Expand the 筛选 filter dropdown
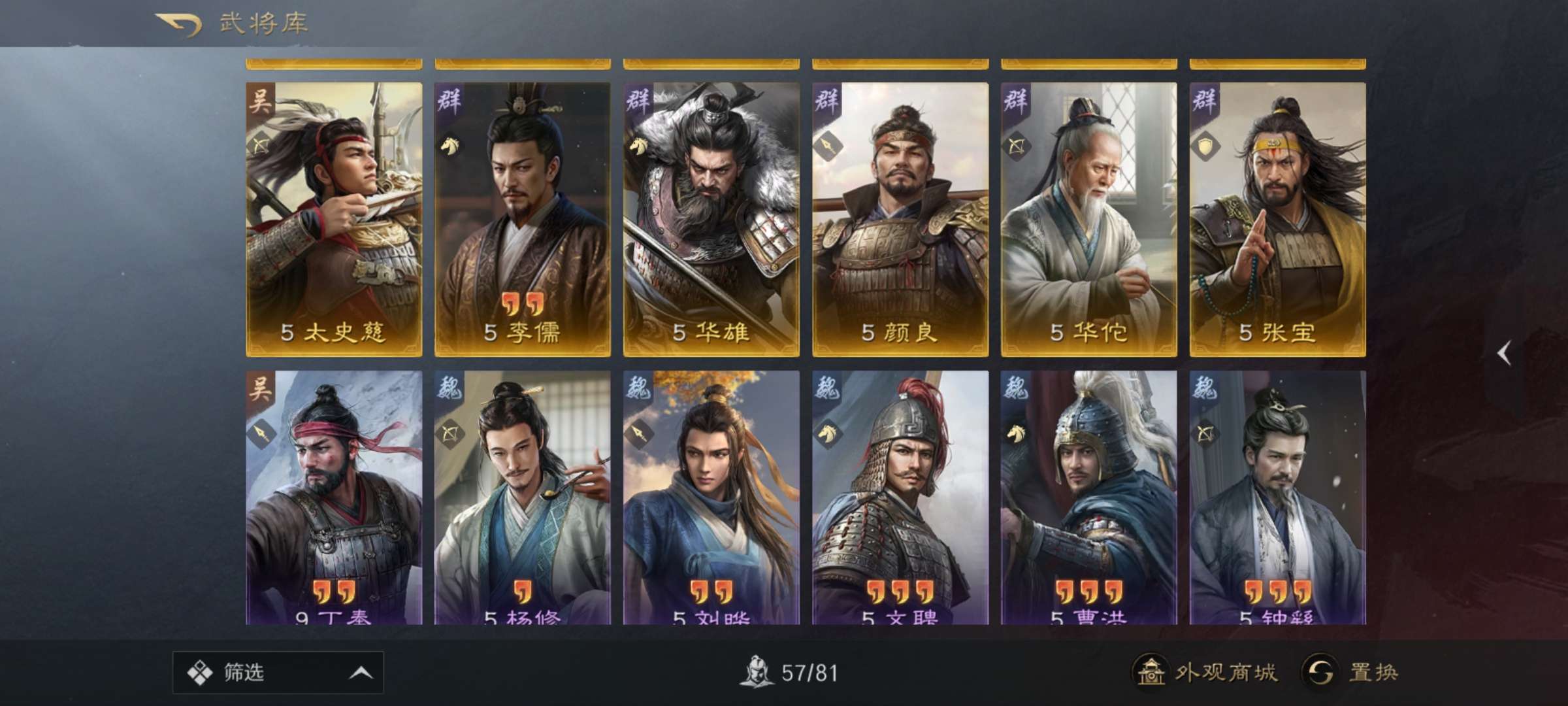Image resolution: width=1568 pixels, height=706 pixels. [278, 672]
